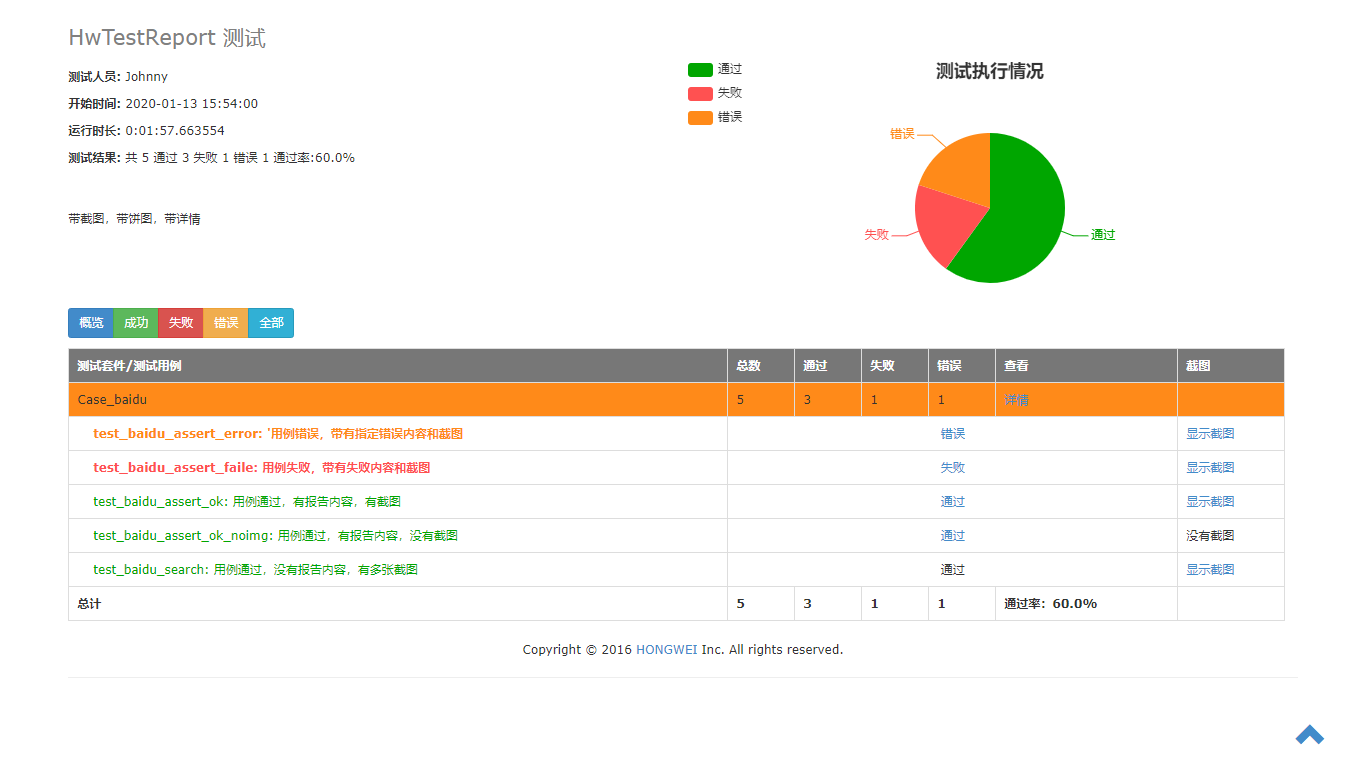Expand 错误 details for test_baidu_assert_error

[x=952, y=434]
